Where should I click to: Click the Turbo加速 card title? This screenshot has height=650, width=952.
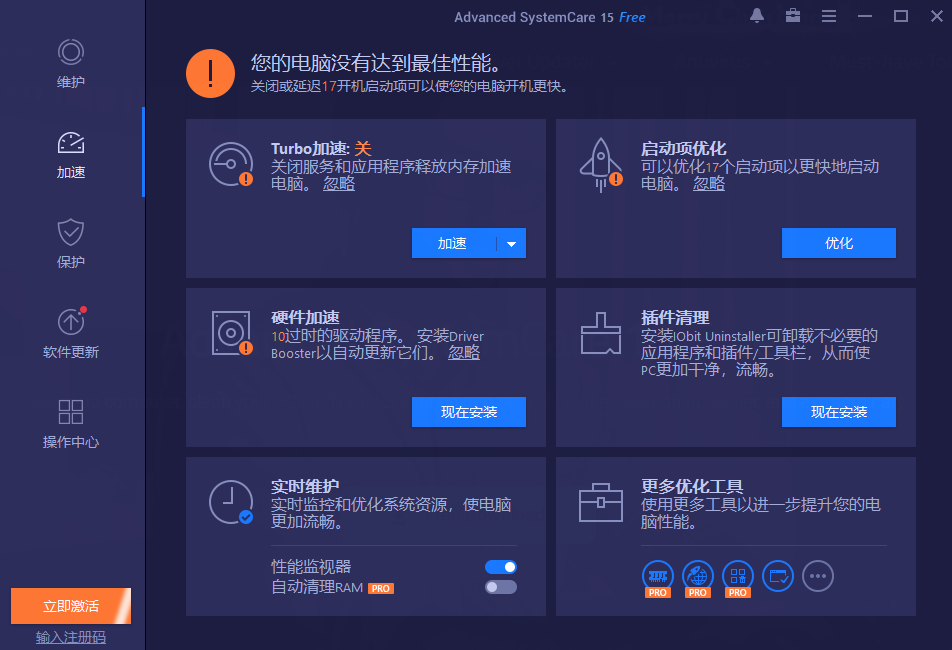click(321, 149)
